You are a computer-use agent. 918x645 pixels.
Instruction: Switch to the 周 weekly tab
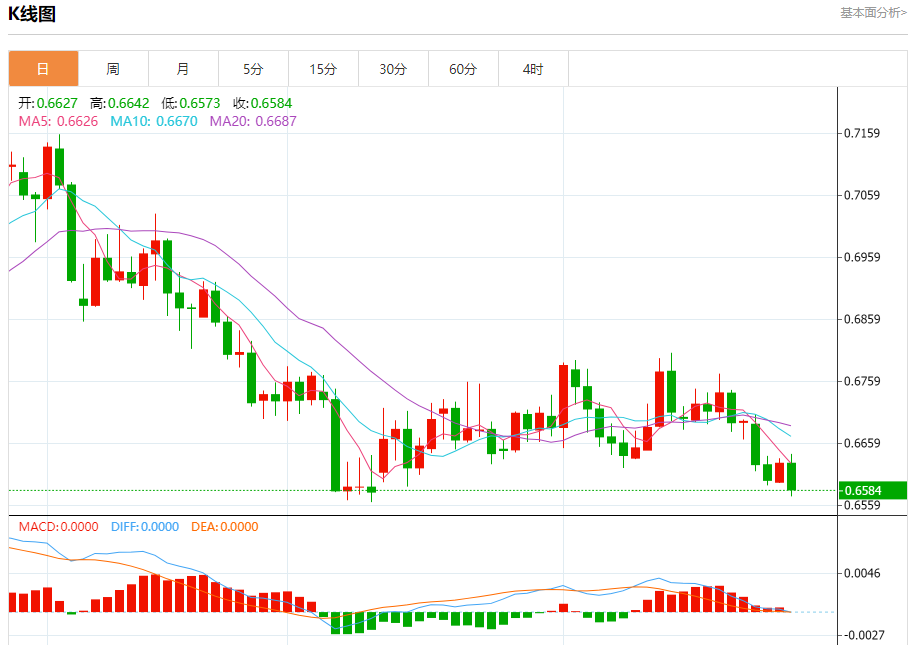click(113, 69)
